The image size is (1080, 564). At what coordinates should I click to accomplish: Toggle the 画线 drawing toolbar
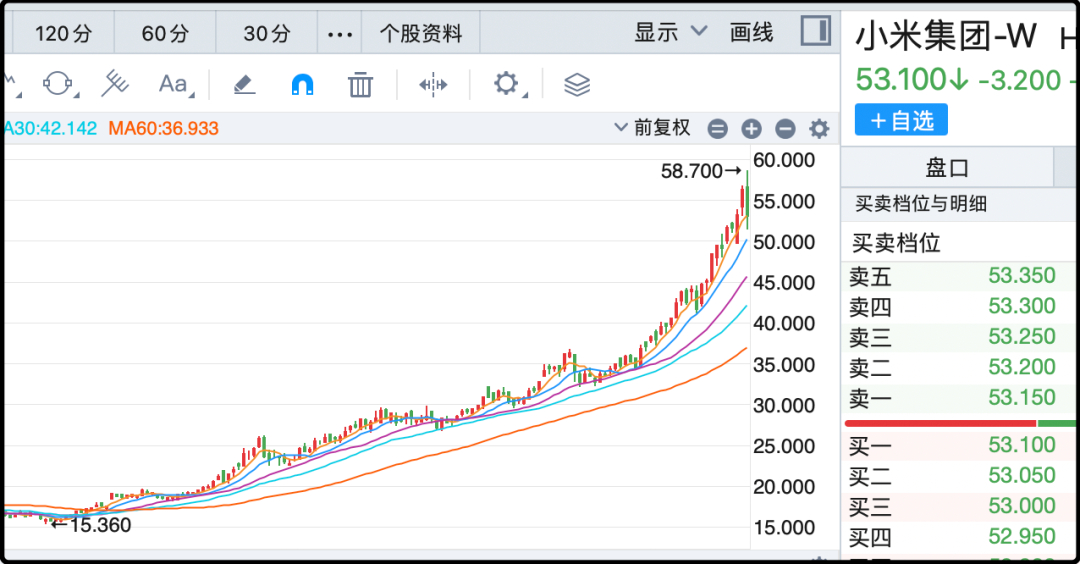coord(751,33)
